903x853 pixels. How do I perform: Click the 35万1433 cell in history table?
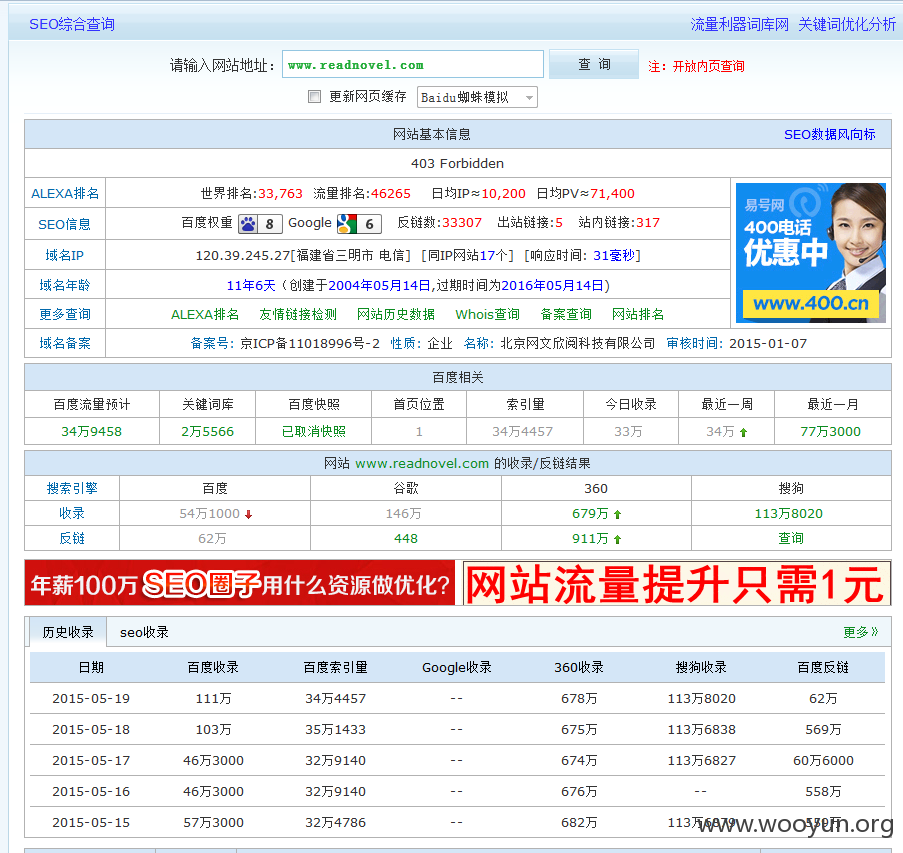(335, 730)
